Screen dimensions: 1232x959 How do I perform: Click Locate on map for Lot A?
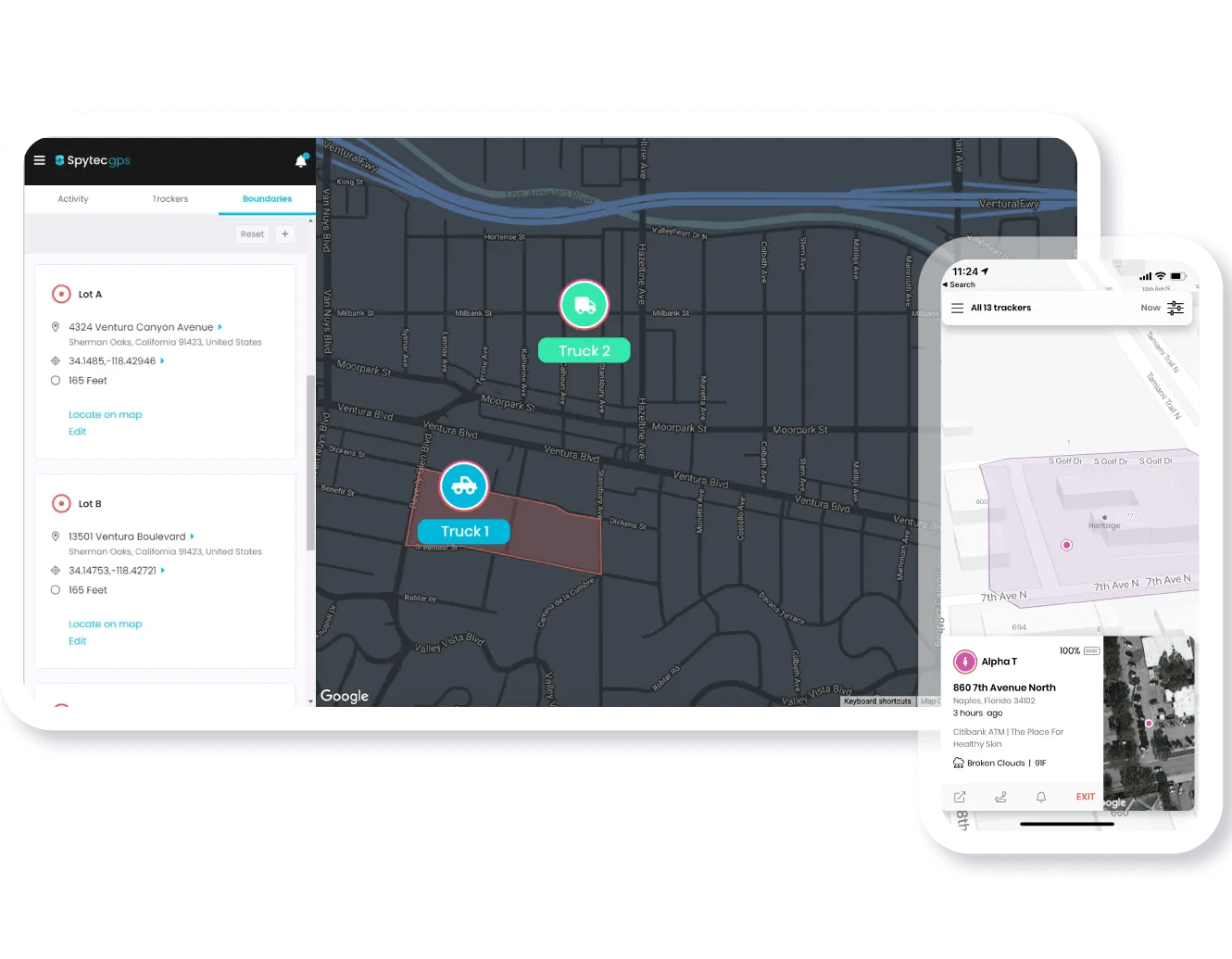point(105,415)
